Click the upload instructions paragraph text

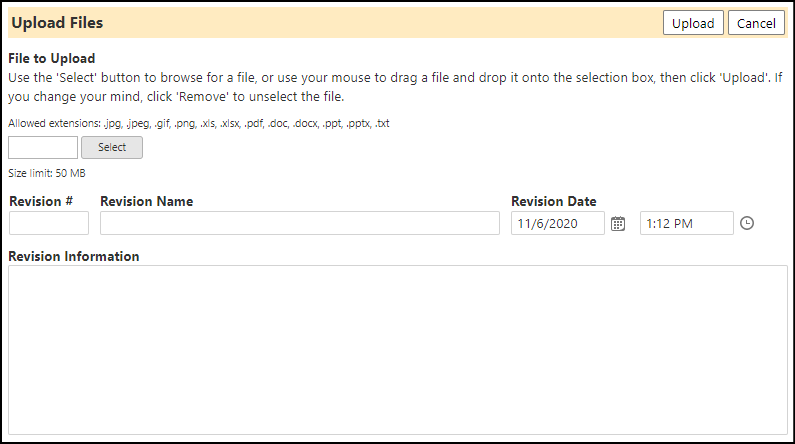pyautogui.click(x=395, y=87)
